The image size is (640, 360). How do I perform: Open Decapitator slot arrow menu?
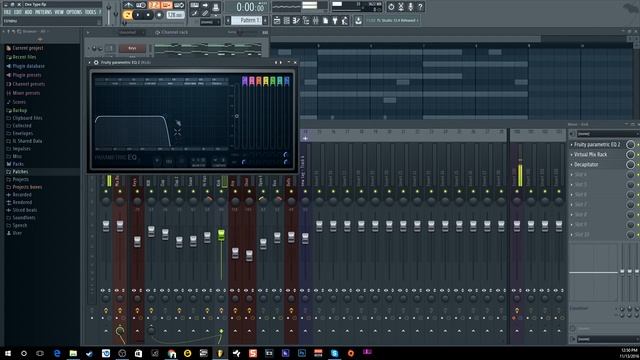571,164
